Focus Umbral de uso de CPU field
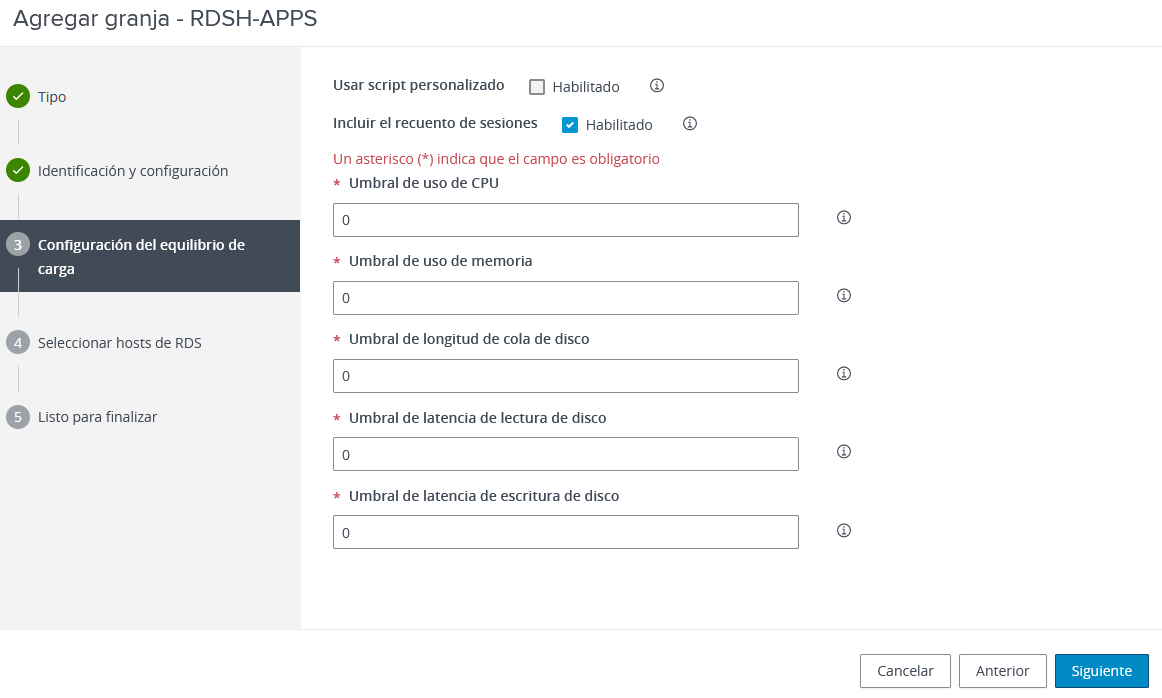Viewport: 1162px width, 698px height. coord(565,220)
